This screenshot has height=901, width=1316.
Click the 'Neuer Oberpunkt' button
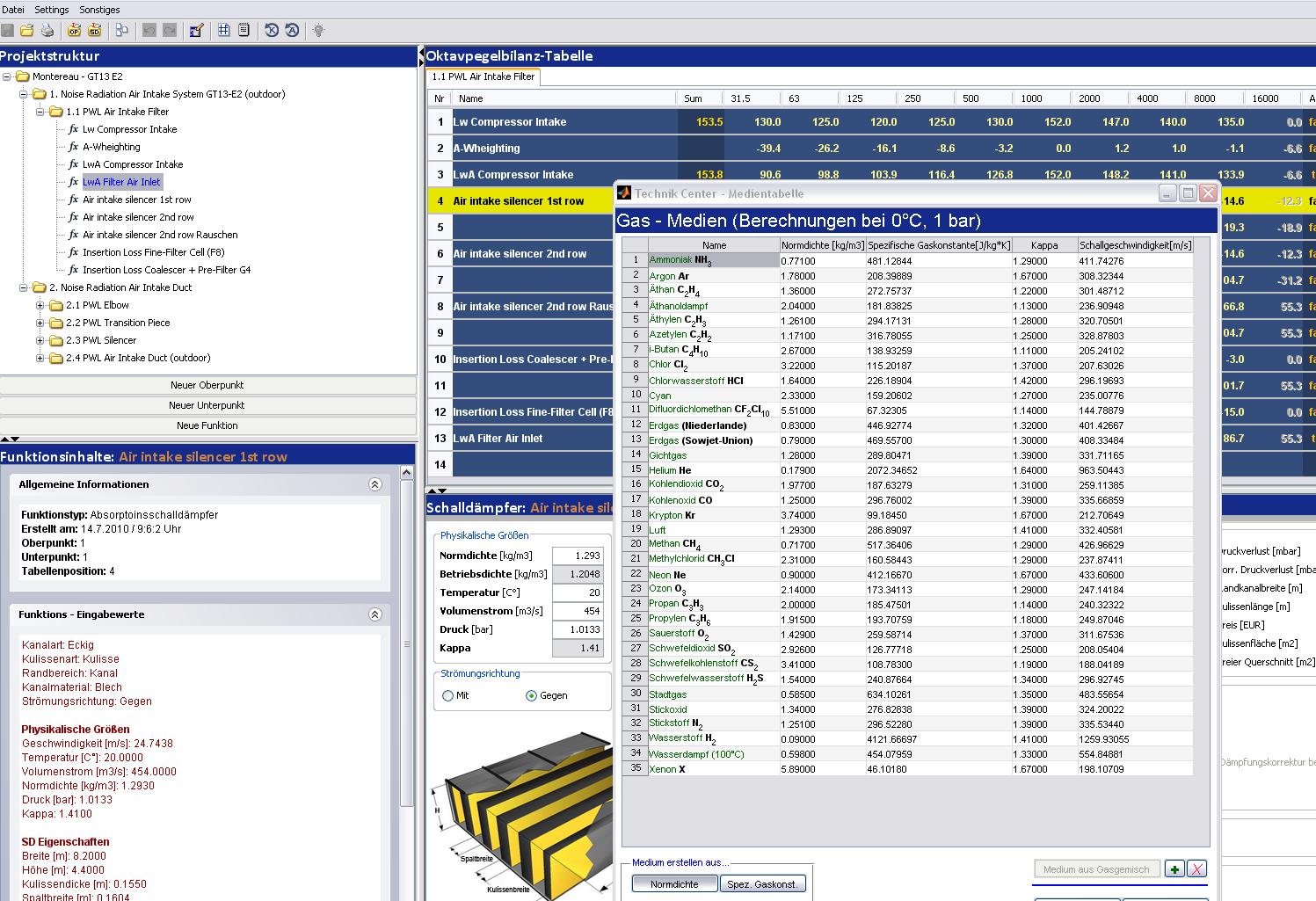pyautogui.click(x=207, y=385)
